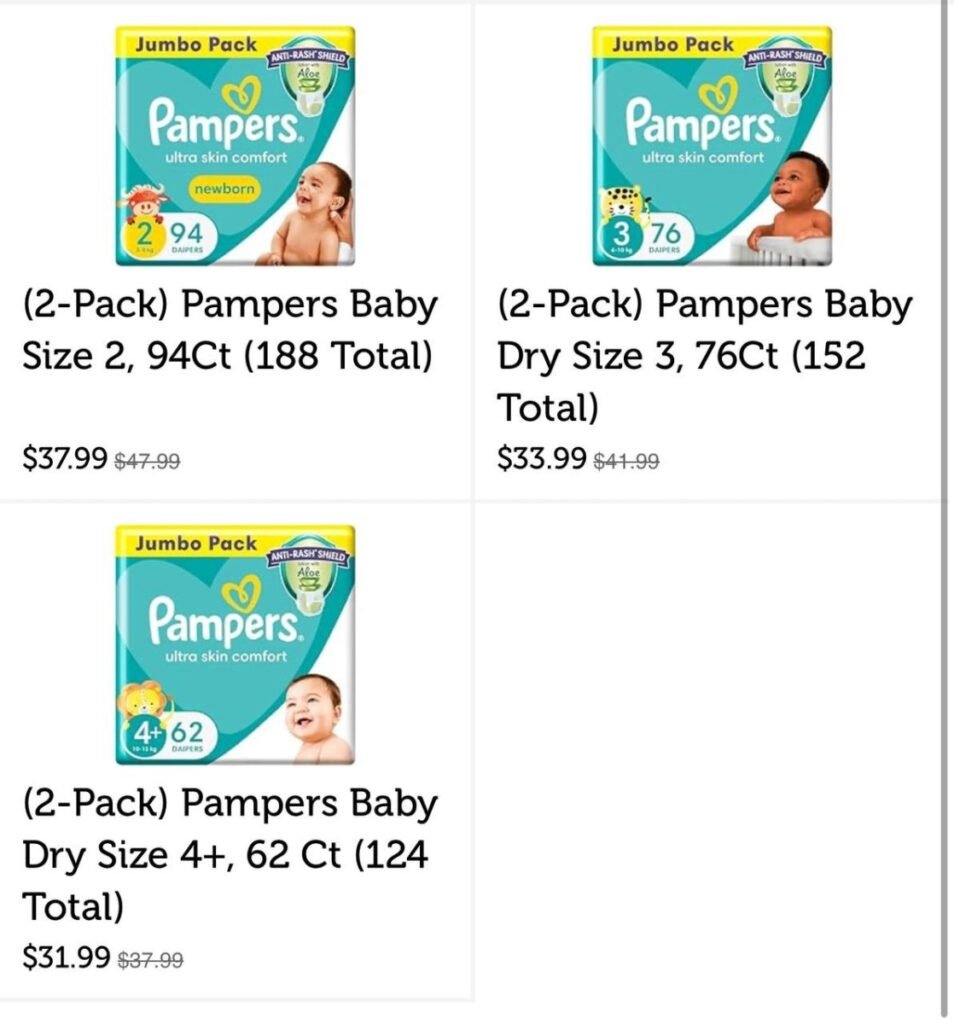Screen dimensions: 954x1024
Task: Open the Baby Dry Size 3 title link
Action: [x=705, y=355]
